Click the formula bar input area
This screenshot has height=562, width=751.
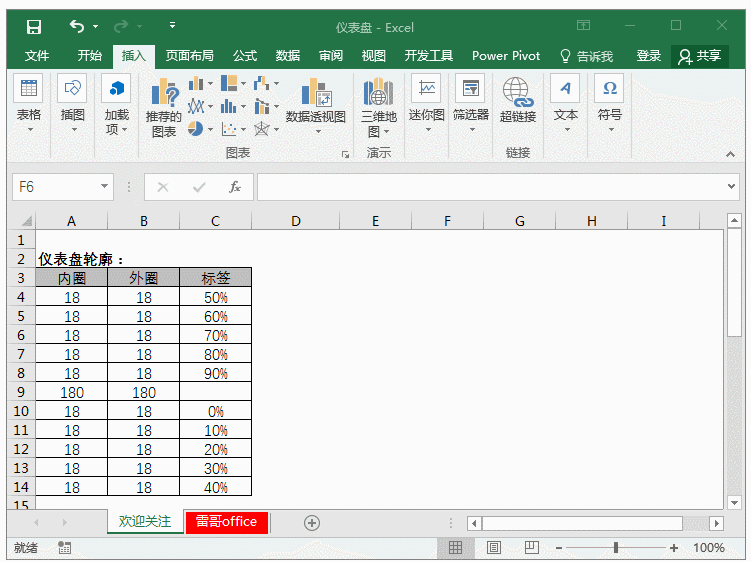[x=491, y=187]
